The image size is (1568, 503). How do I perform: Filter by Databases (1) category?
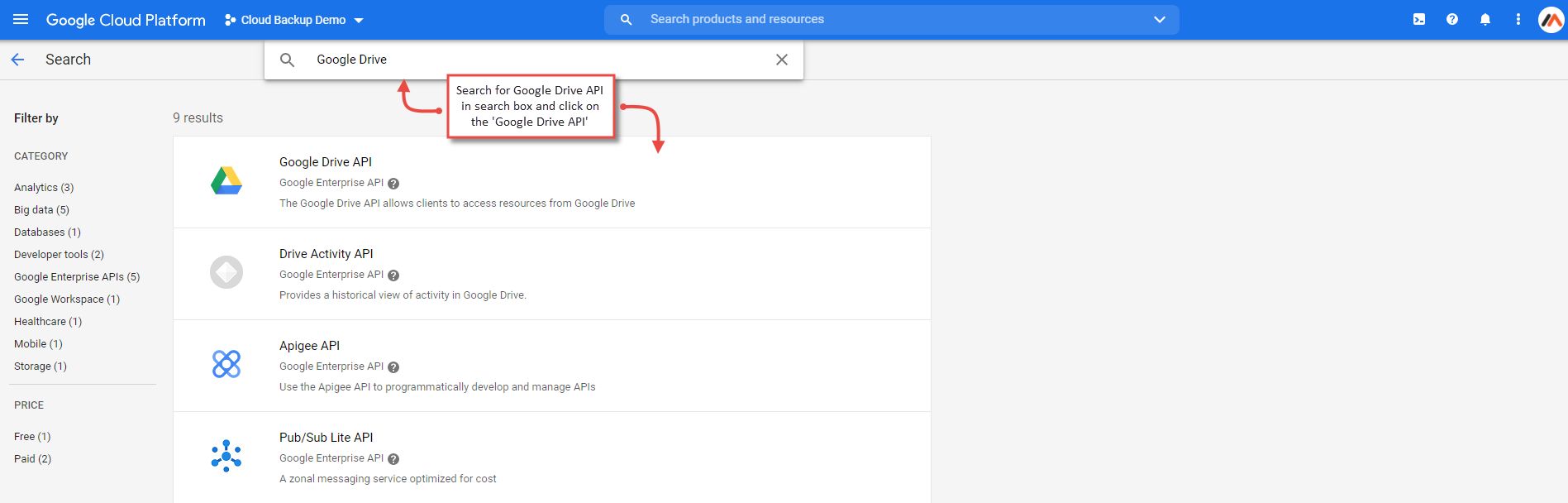click(47, 232)
